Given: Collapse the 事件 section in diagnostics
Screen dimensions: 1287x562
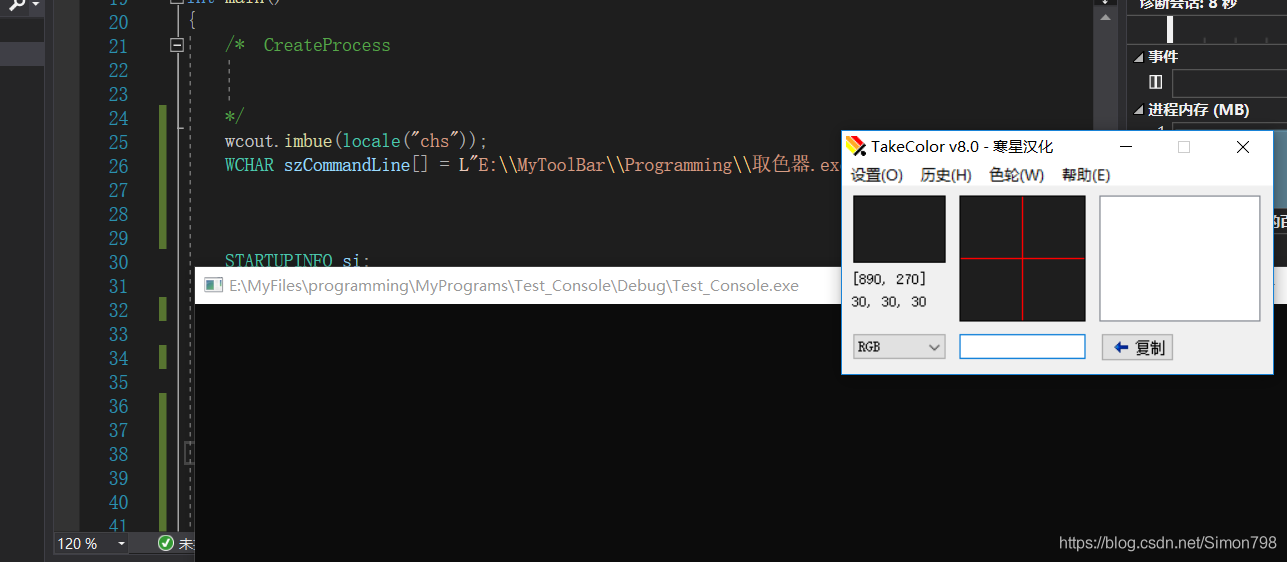Looking at the screenshot, I should point(1138,57).
